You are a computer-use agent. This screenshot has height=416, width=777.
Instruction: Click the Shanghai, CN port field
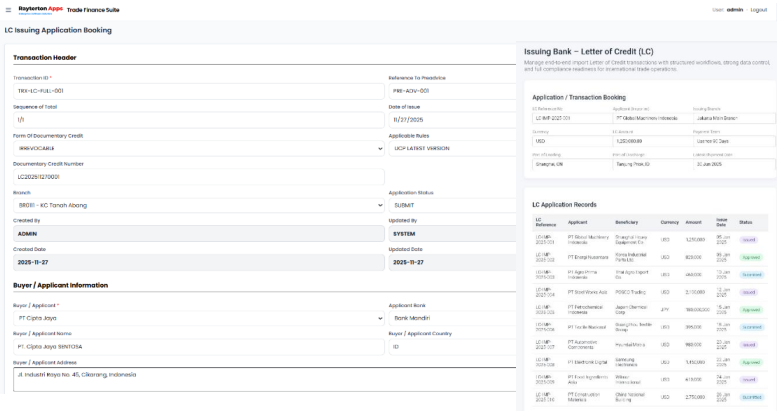(572, 165)
